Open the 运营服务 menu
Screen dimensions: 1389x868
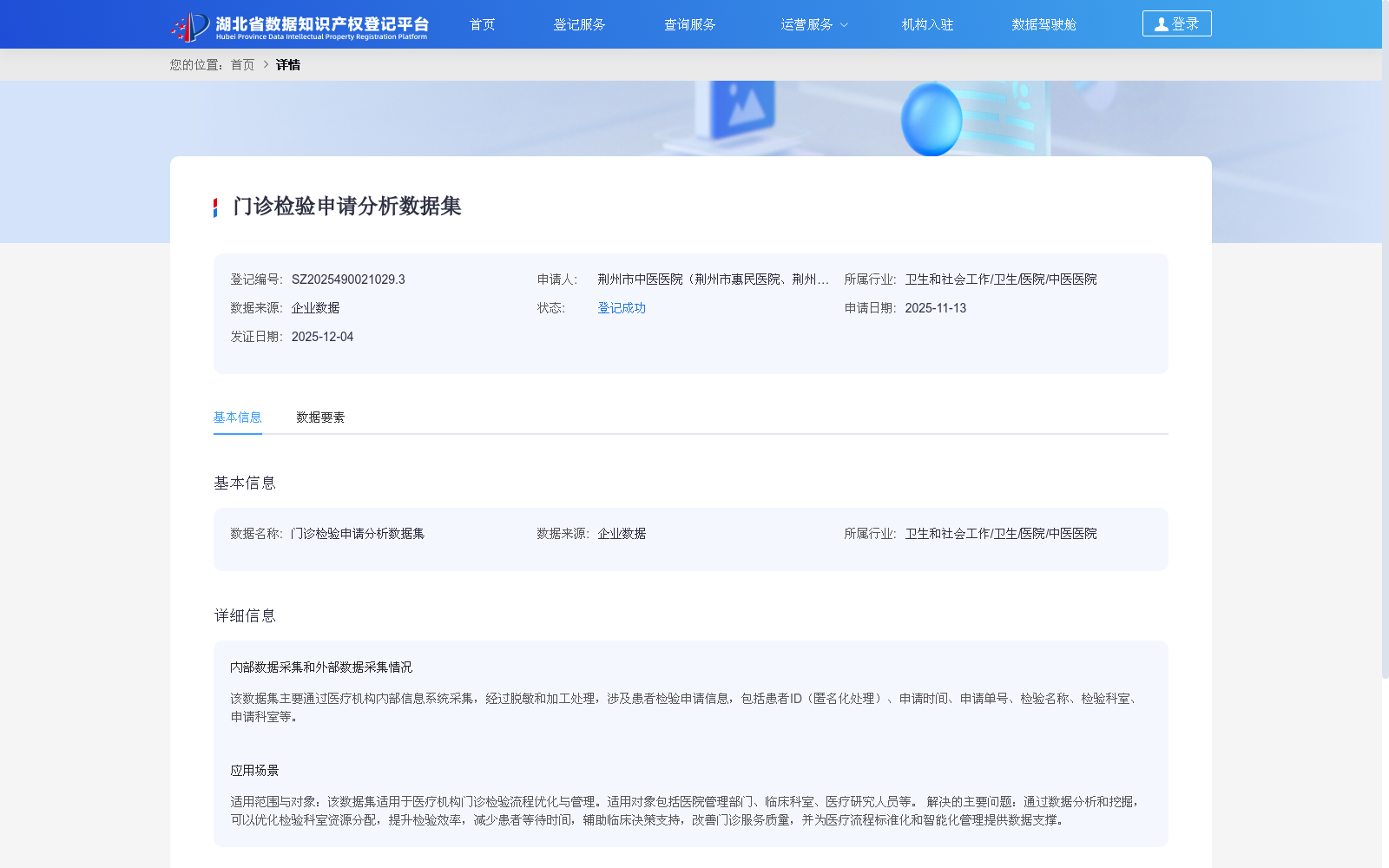[x=806, y=24]
